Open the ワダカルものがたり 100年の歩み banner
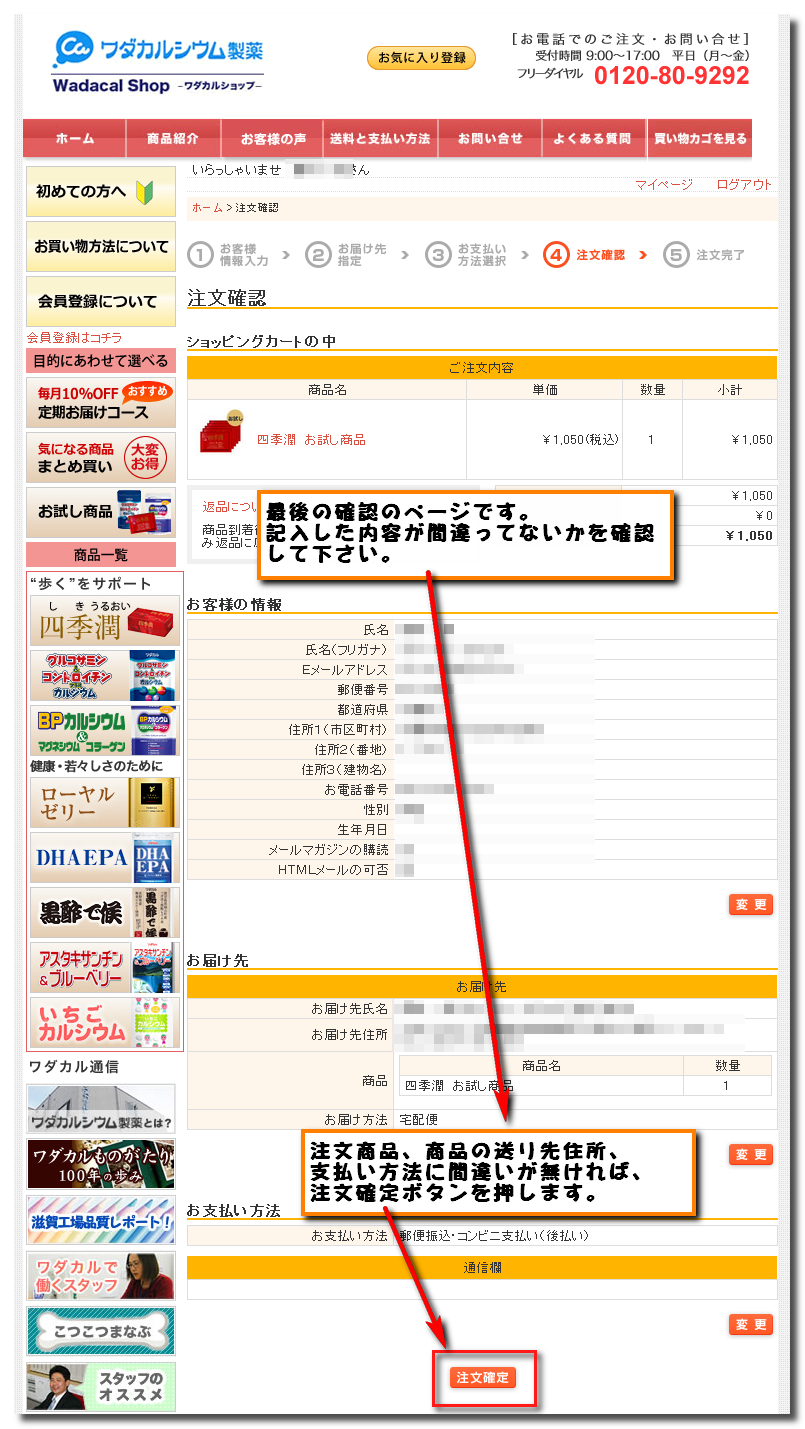This screenshot has height=1429, width=805. [101, 1164]
